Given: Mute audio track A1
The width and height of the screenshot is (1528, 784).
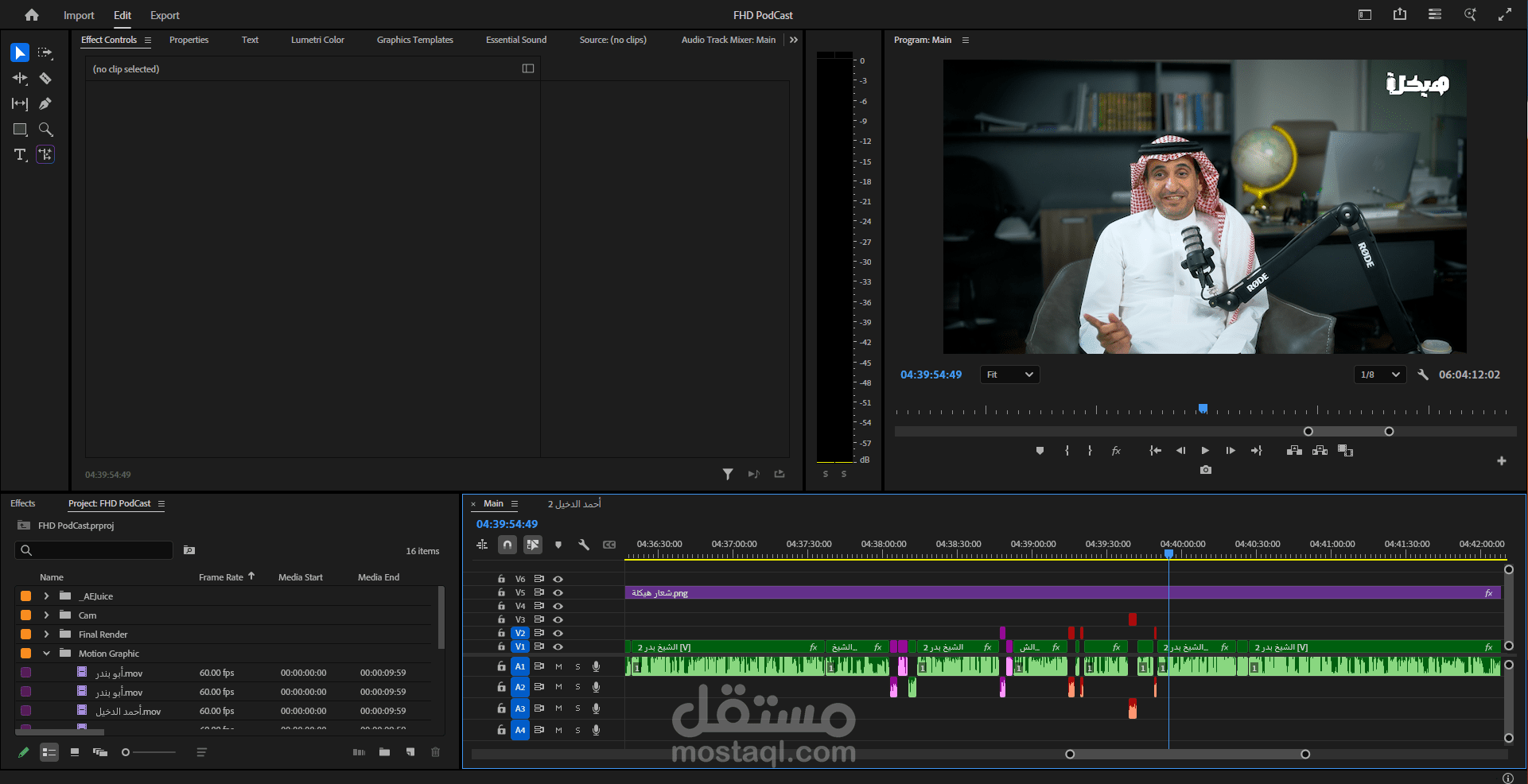Looking at the screenshot, I should click(x=558, y=666).
